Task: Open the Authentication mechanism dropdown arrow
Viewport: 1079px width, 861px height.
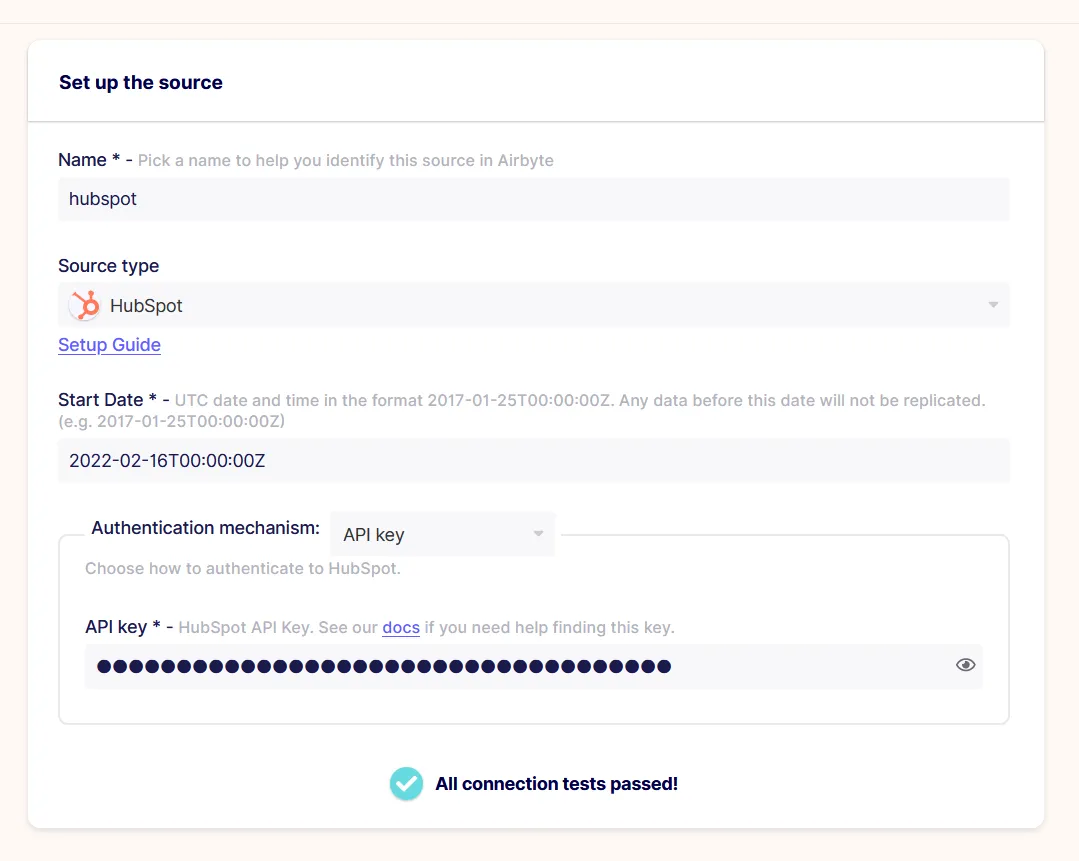Action: point(538,533)
